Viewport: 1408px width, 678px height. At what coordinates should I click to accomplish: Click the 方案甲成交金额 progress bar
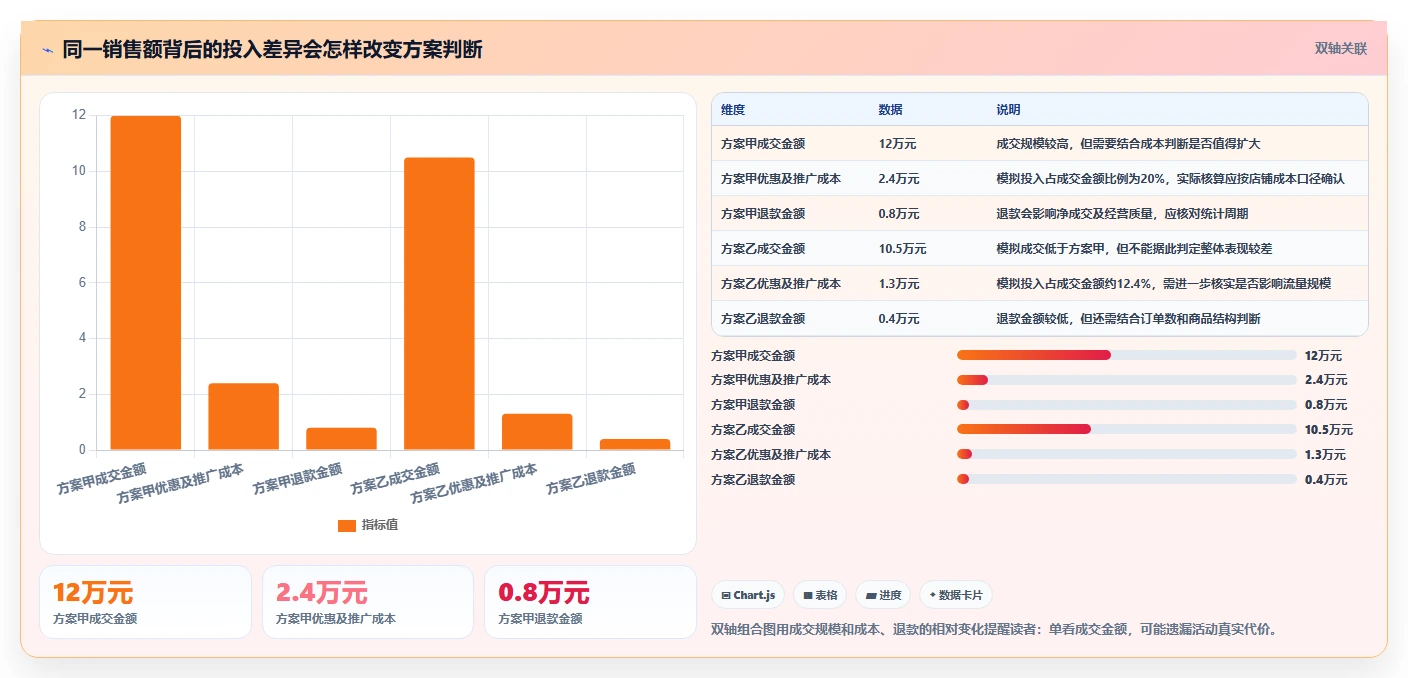(x=1127, y=355)
